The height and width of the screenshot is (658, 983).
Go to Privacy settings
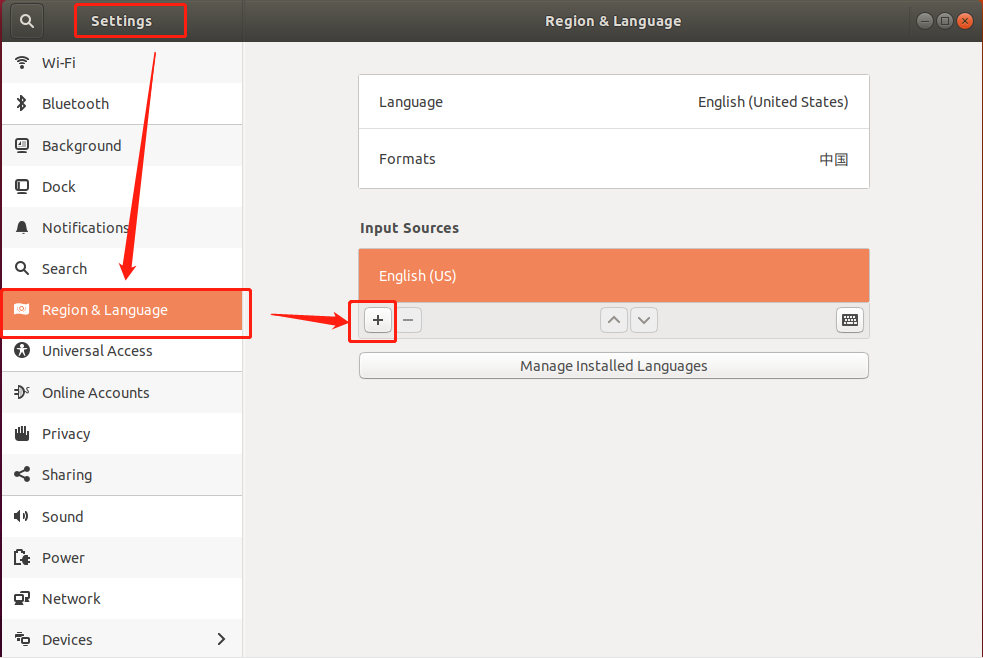[122, 433]
